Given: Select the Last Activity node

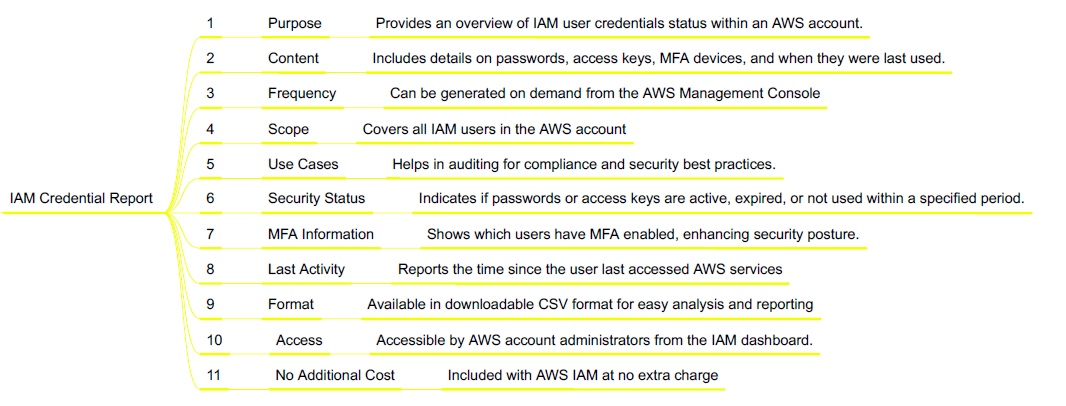Looking at the screenshot, I should tap(306, 269).
